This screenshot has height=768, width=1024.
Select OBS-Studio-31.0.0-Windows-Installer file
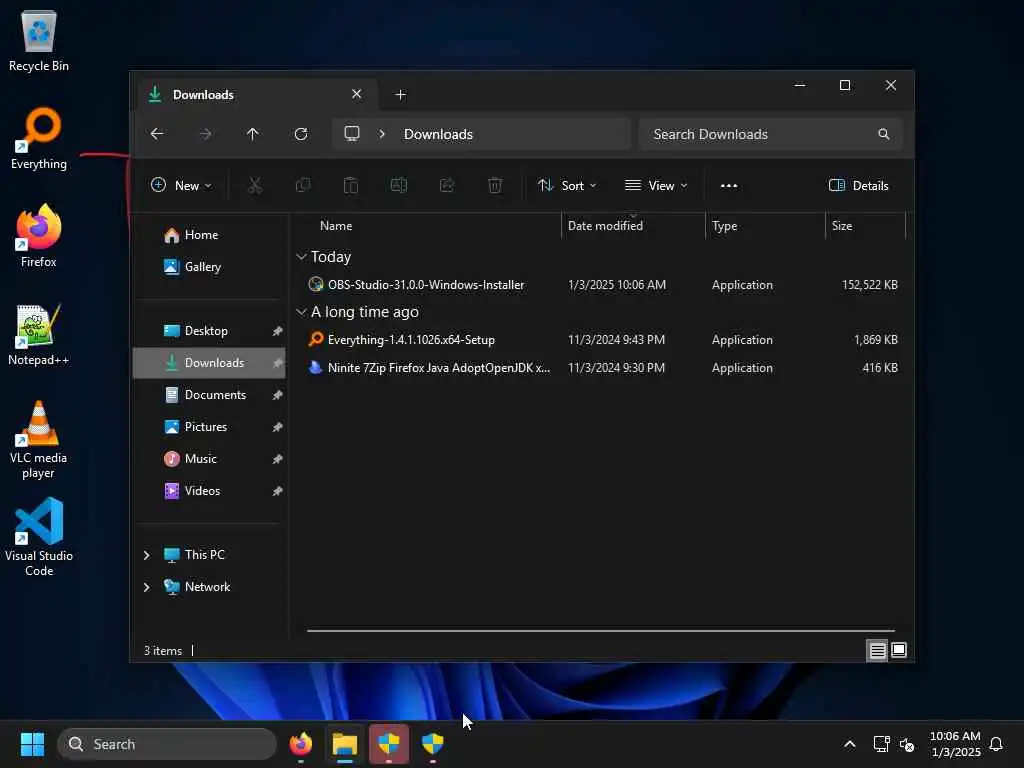pos(601,285)
